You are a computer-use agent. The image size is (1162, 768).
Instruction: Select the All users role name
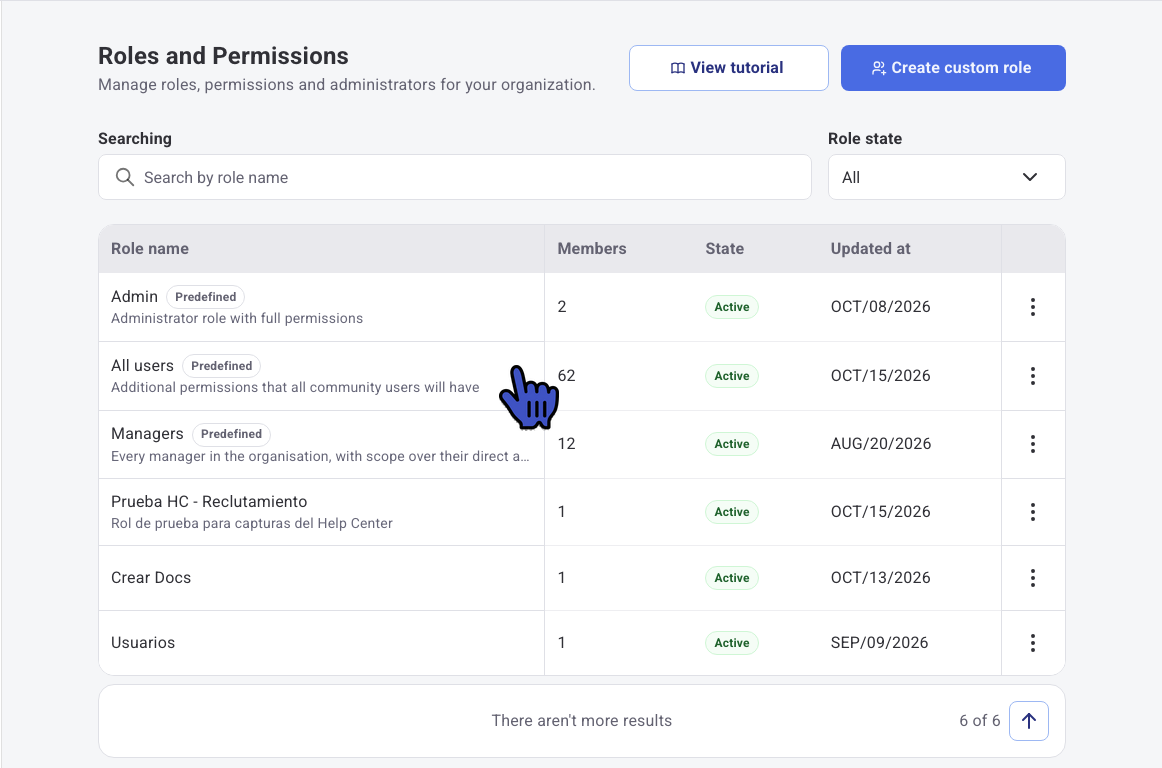coord(142,365)
